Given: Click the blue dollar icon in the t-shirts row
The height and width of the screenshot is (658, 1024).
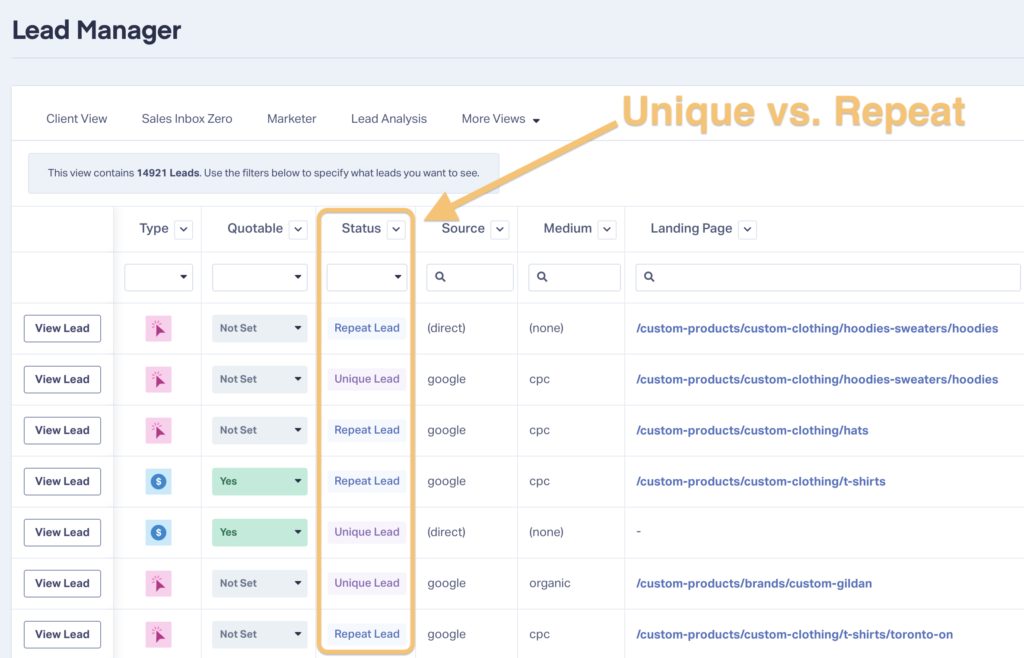Looking at the screenshot, I should [x=158, y=481].
